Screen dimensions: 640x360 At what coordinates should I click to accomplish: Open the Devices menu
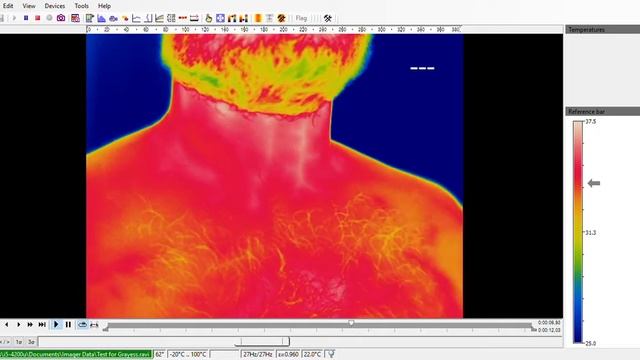(55, 6)
